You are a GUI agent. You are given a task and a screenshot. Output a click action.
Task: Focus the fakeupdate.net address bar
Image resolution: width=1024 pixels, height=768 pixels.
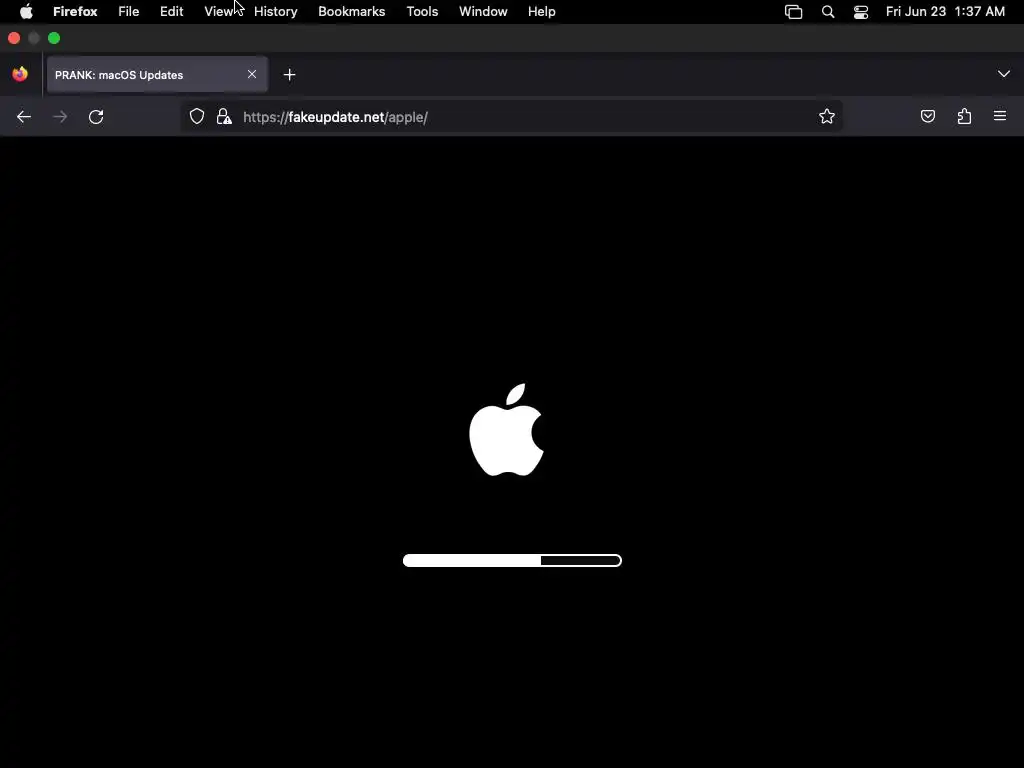point(511,117)
